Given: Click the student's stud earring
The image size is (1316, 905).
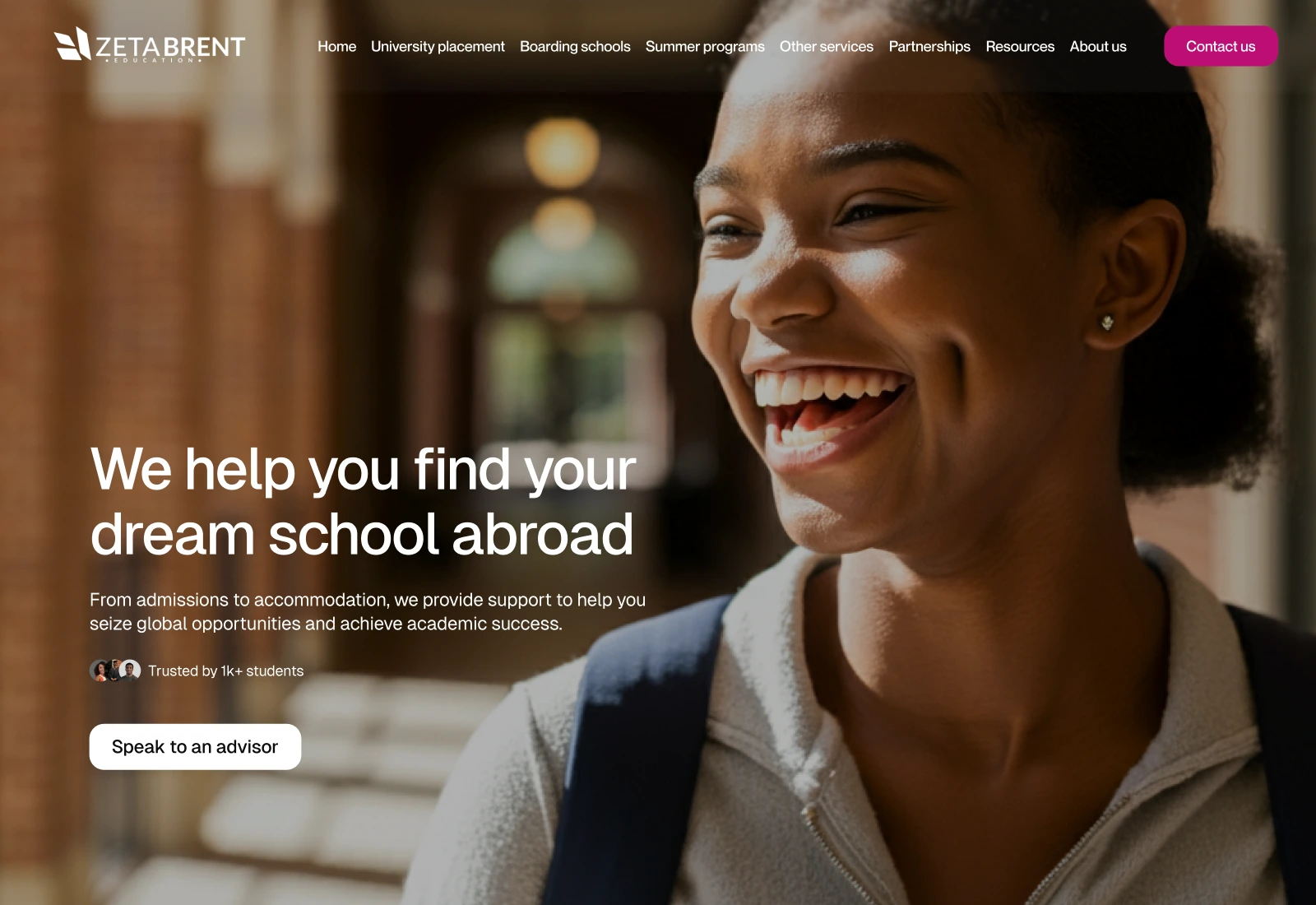Looking at the screenshot, I should pyautogui.click(x=1108, y=323).
